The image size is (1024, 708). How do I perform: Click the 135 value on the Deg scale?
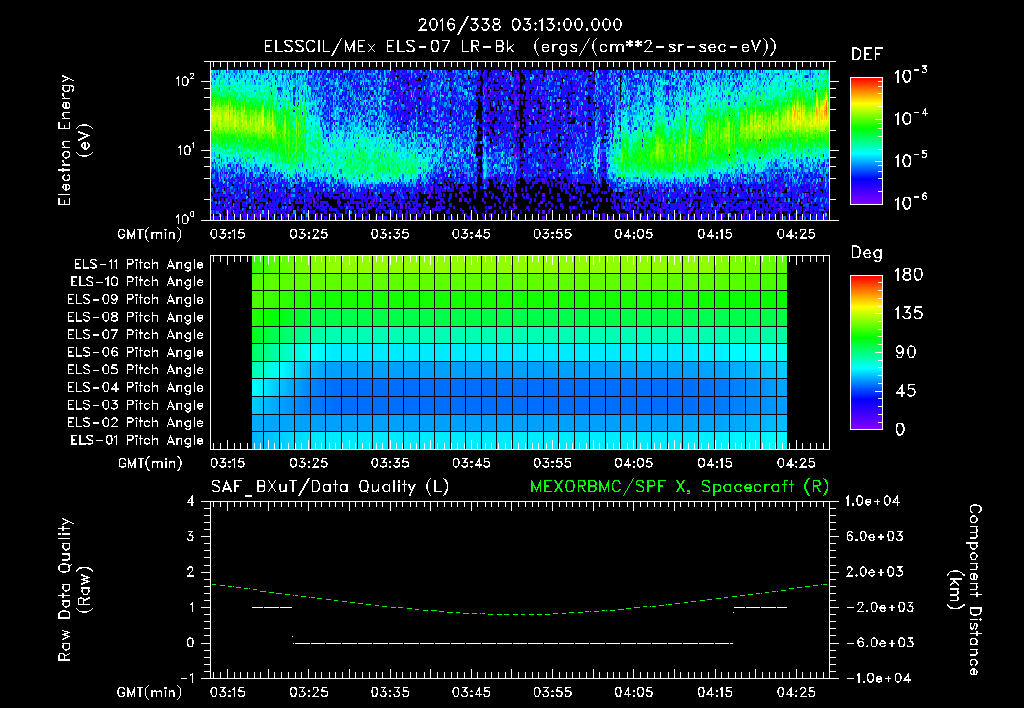[x=908, y=314]
